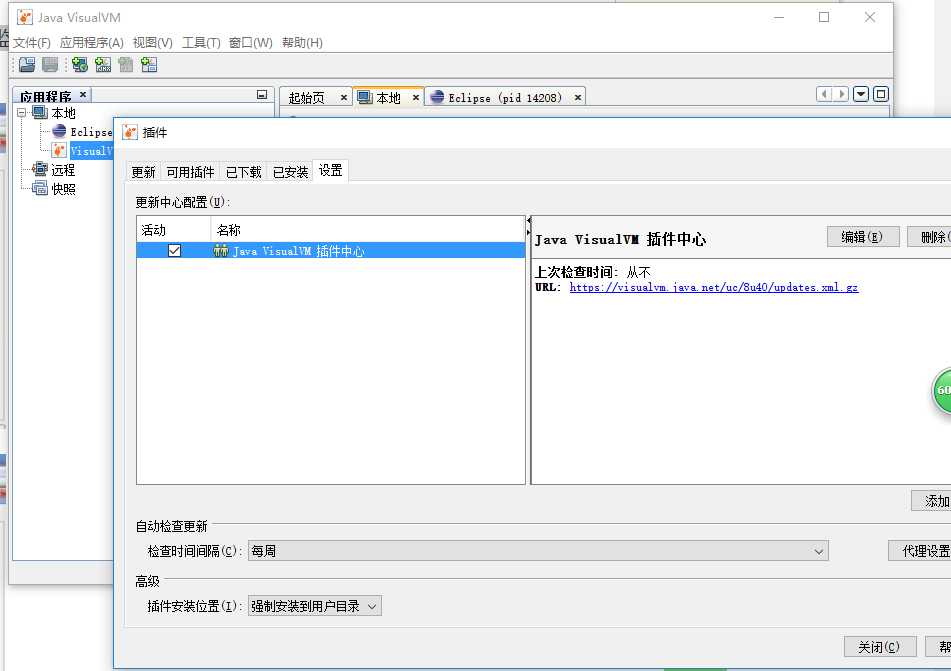This screenshot has height=671, width=951.
Task: Select the 远程 tree item label
Action: pos(63,170)
